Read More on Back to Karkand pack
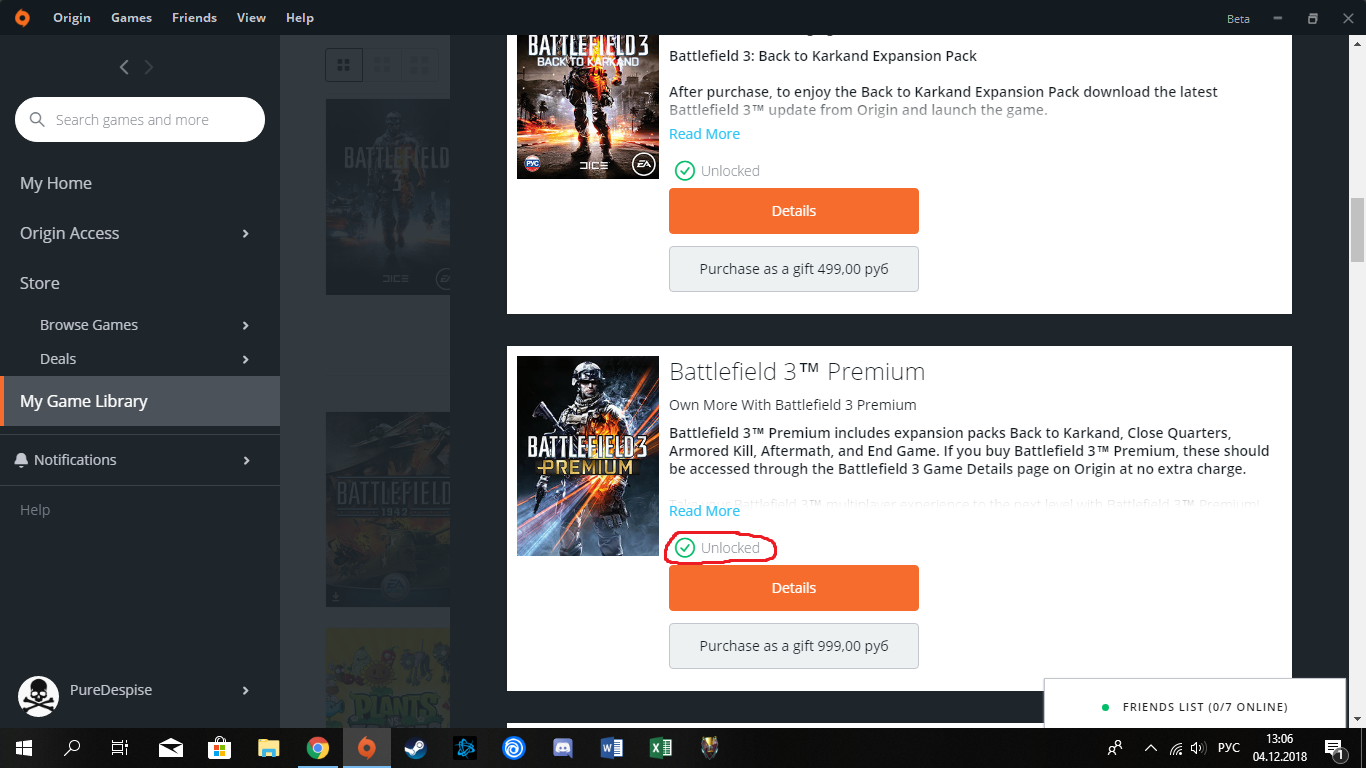 click(704, 134)
